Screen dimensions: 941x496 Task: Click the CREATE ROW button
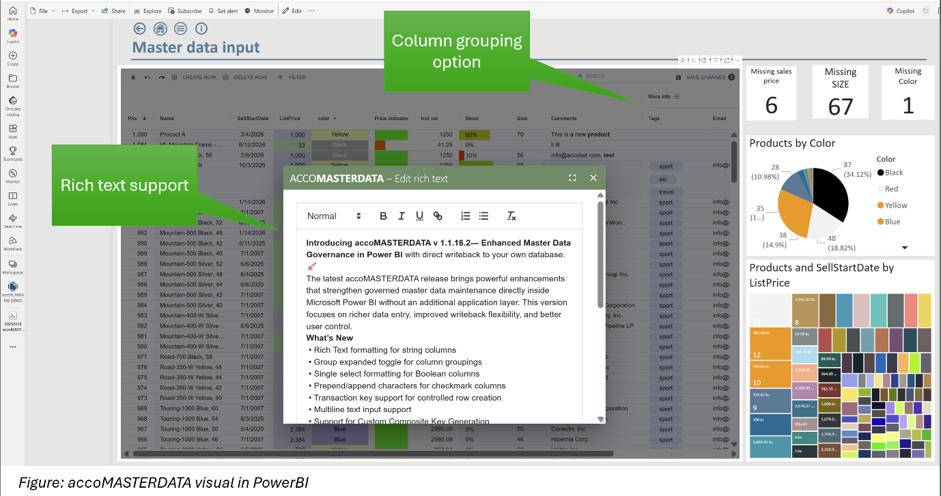193,77
